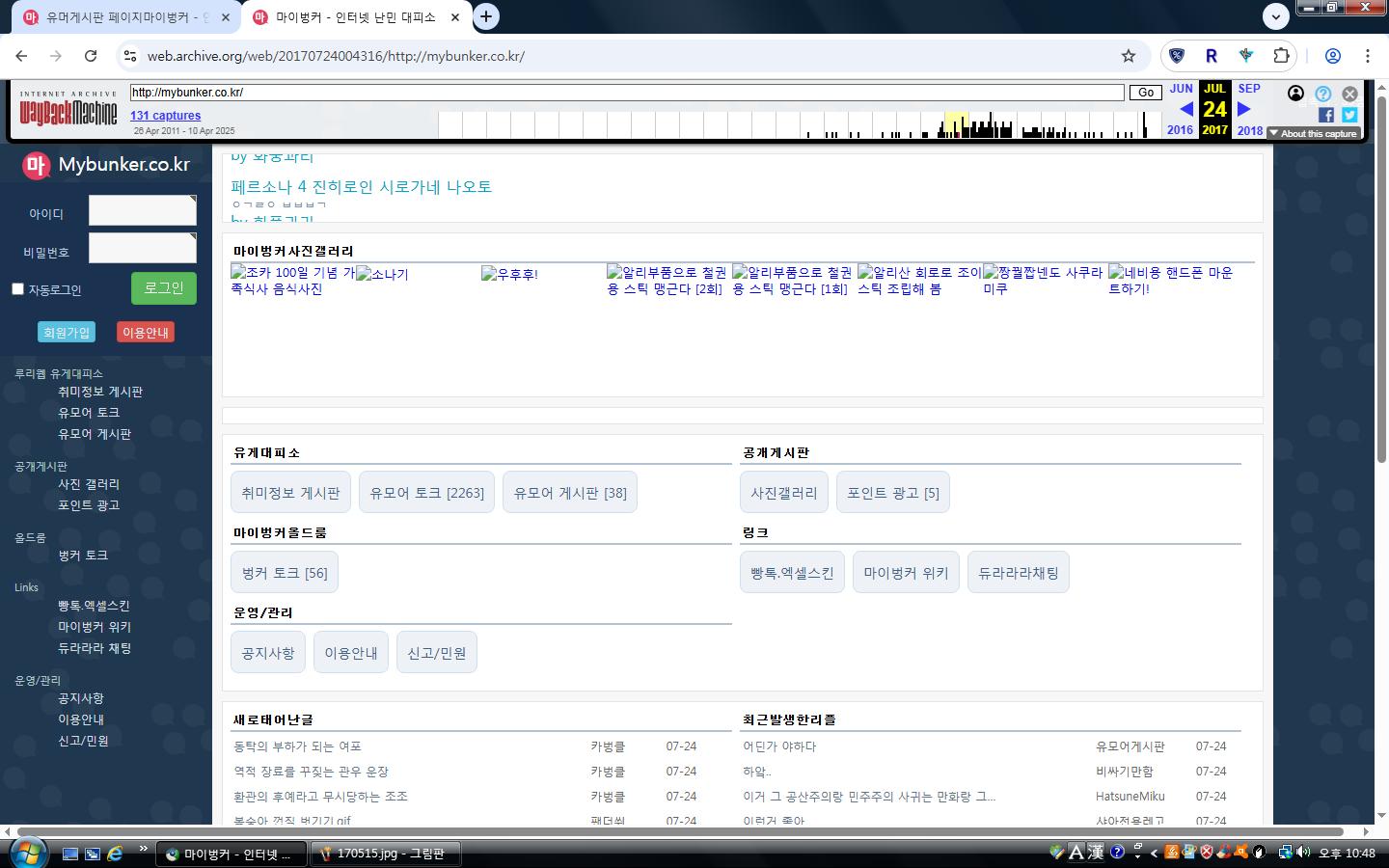The image size is (1389, 868).
Task: Go to the previous capture, June 2016
Action: 1185,109
